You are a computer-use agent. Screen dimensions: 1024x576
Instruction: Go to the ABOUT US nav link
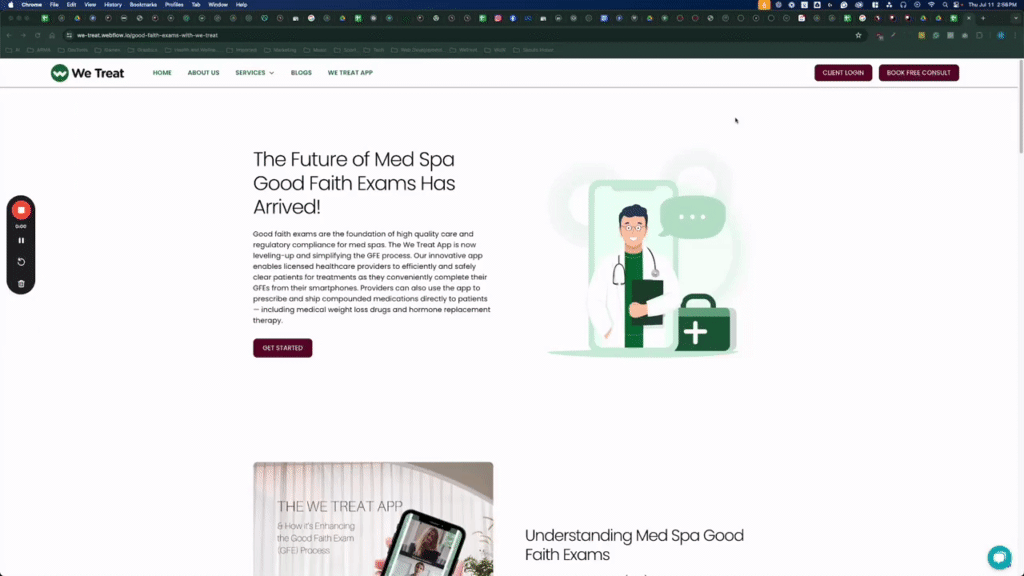coord(203,72)
